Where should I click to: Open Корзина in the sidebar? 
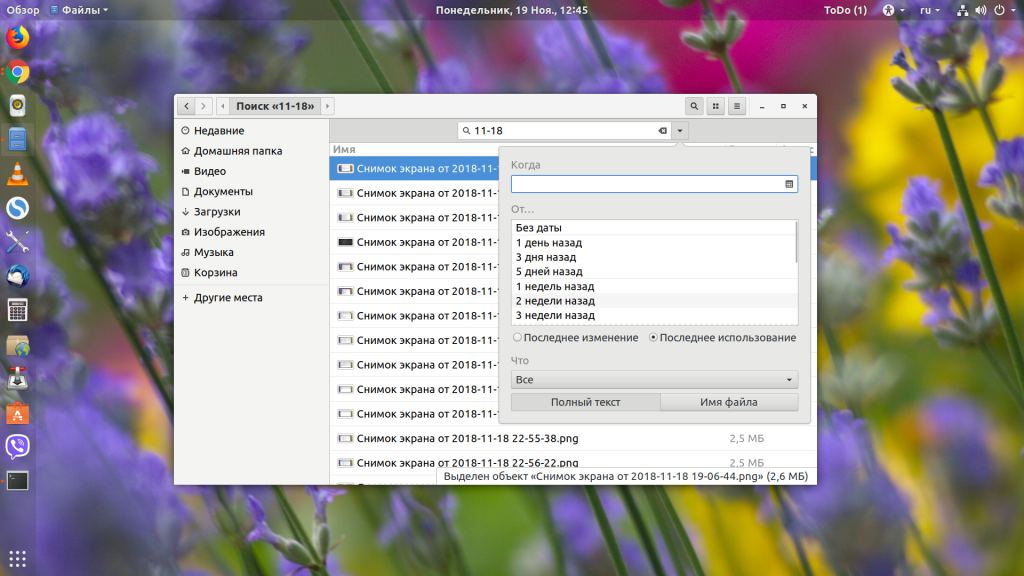[251, 272]
